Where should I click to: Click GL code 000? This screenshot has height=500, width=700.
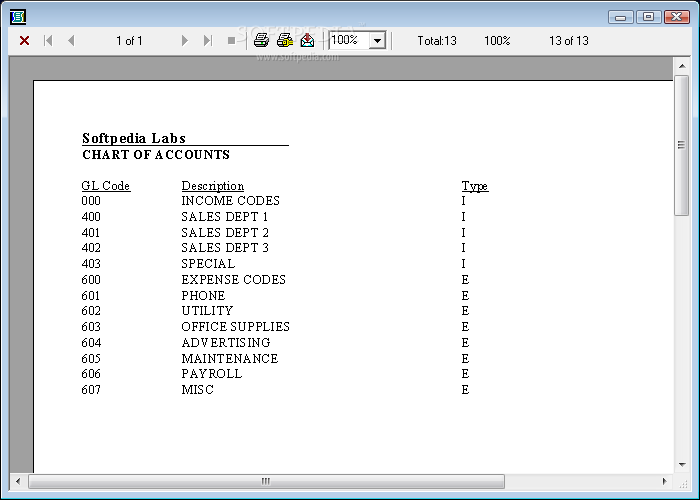[91, 201]
